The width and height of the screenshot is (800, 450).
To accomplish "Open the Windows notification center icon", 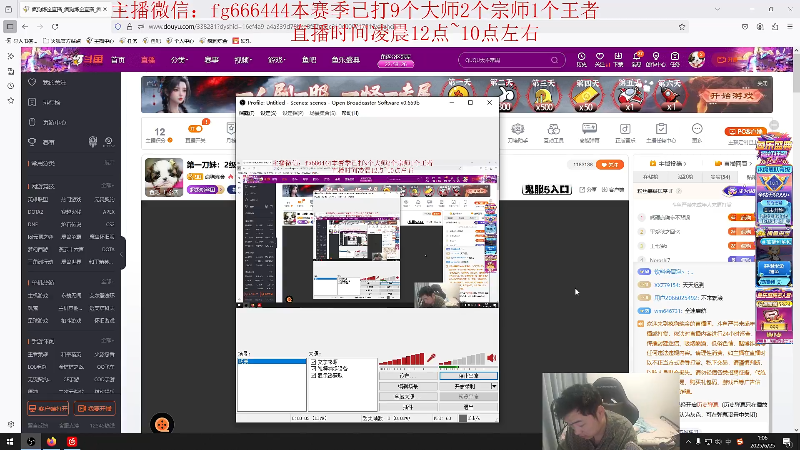I will point(787,441).
